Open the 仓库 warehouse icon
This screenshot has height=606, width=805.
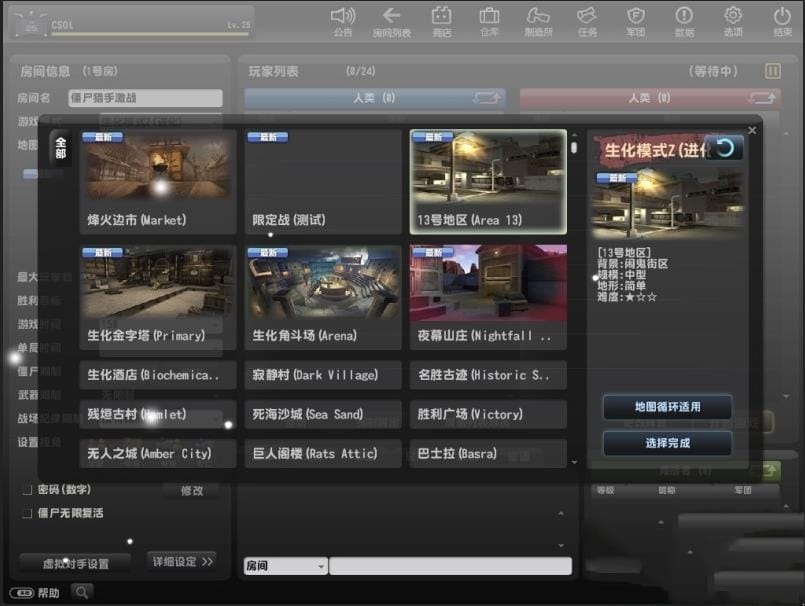click(x=489, y=16)
